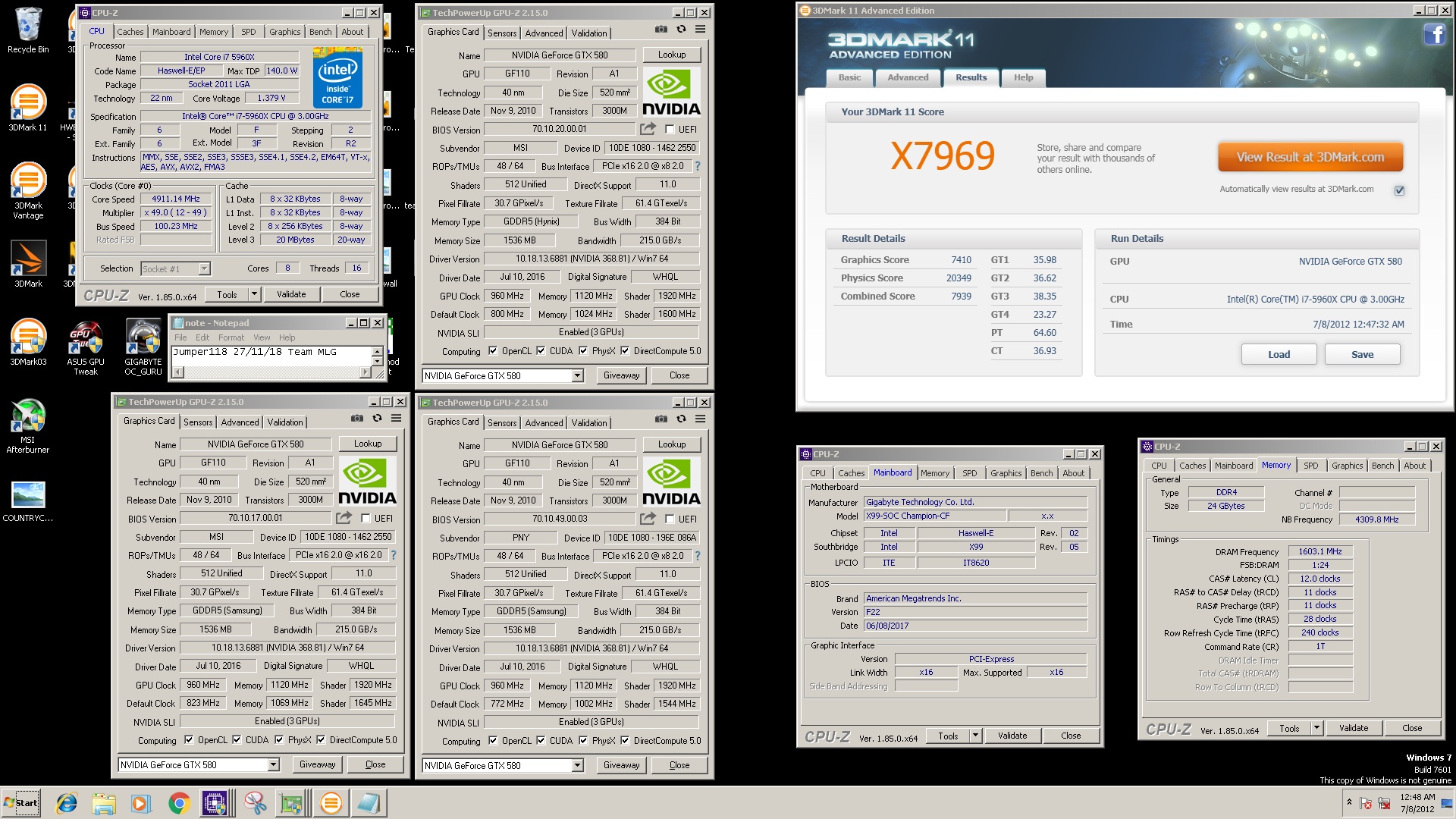Switch to the Caches tab in the top-left CPU-Z window
The height and width of the screenshot is (819, 1456).
[130, 32]
